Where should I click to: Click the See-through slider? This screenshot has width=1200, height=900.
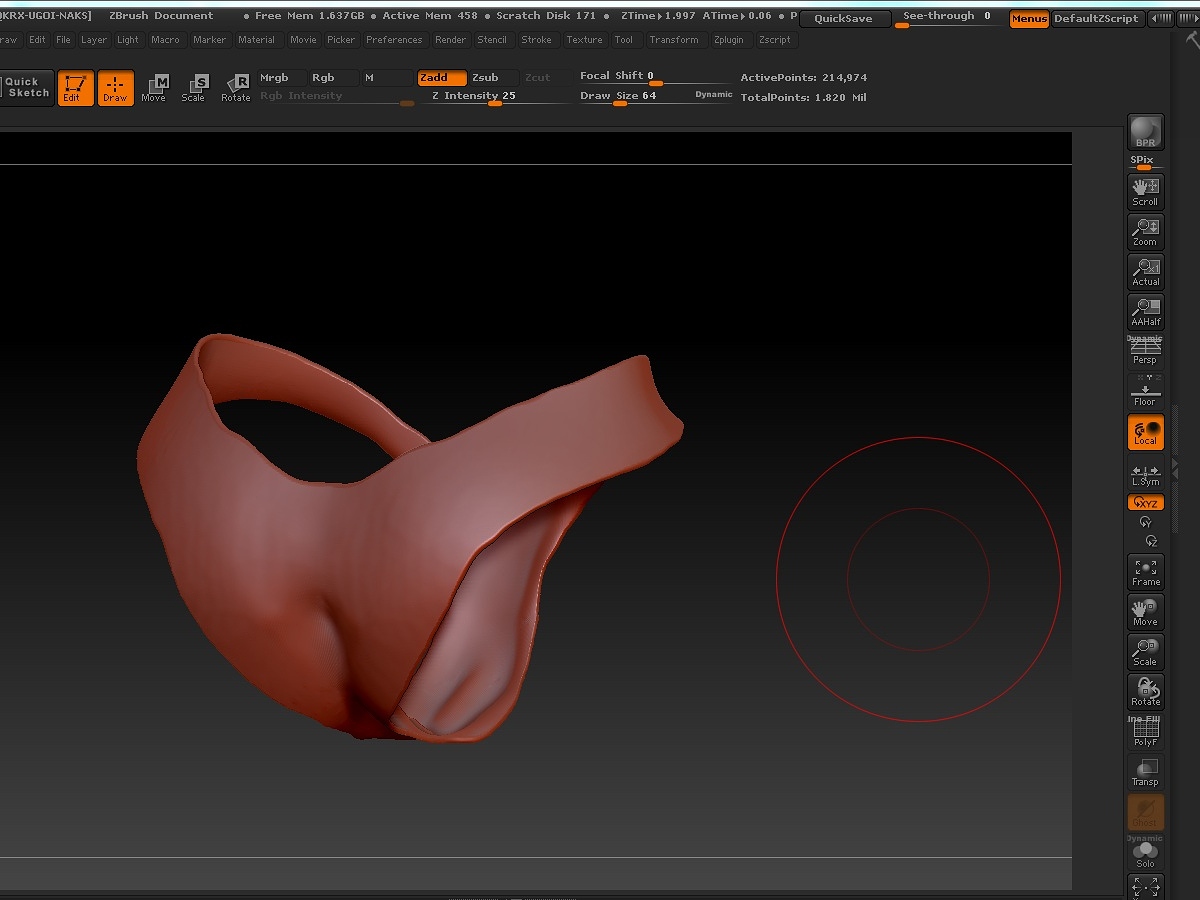pos(946,18)
